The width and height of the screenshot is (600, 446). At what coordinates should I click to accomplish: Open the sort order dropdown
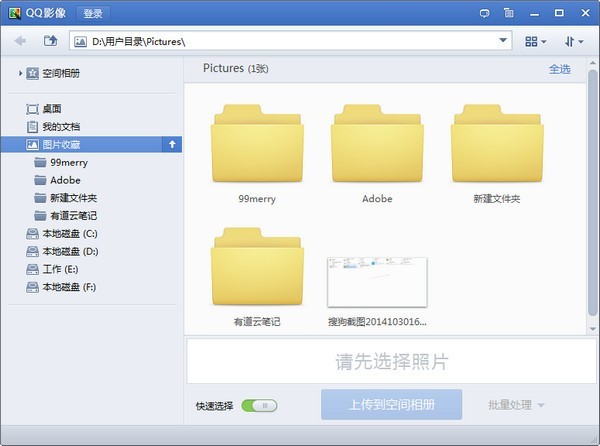coord(574,41)
